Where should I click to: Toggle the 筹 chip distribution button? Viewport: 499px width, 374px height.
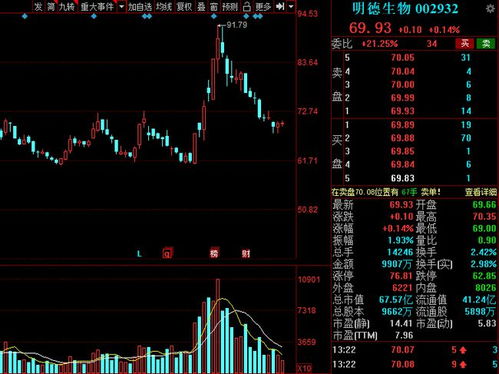point(51,6)
